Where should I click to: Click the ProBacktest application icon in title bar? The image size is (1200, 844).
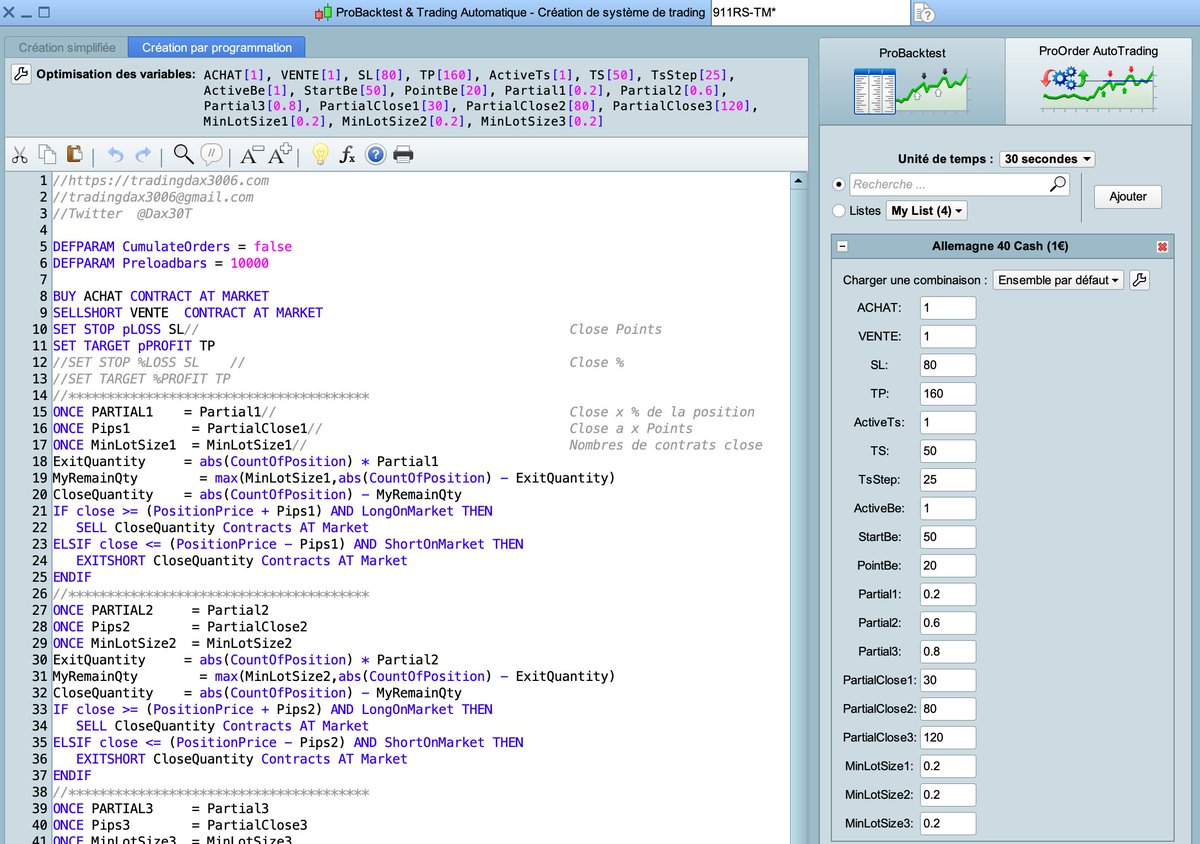324,13
